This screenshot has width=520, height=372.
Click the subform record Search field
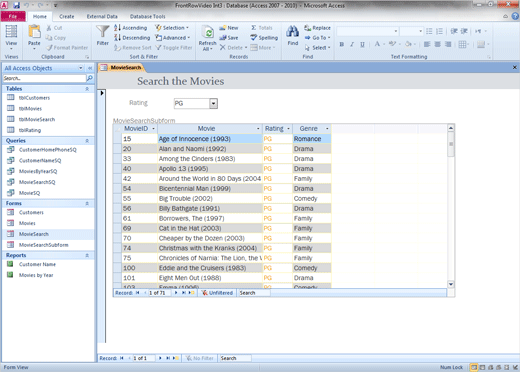click(254, 293)
